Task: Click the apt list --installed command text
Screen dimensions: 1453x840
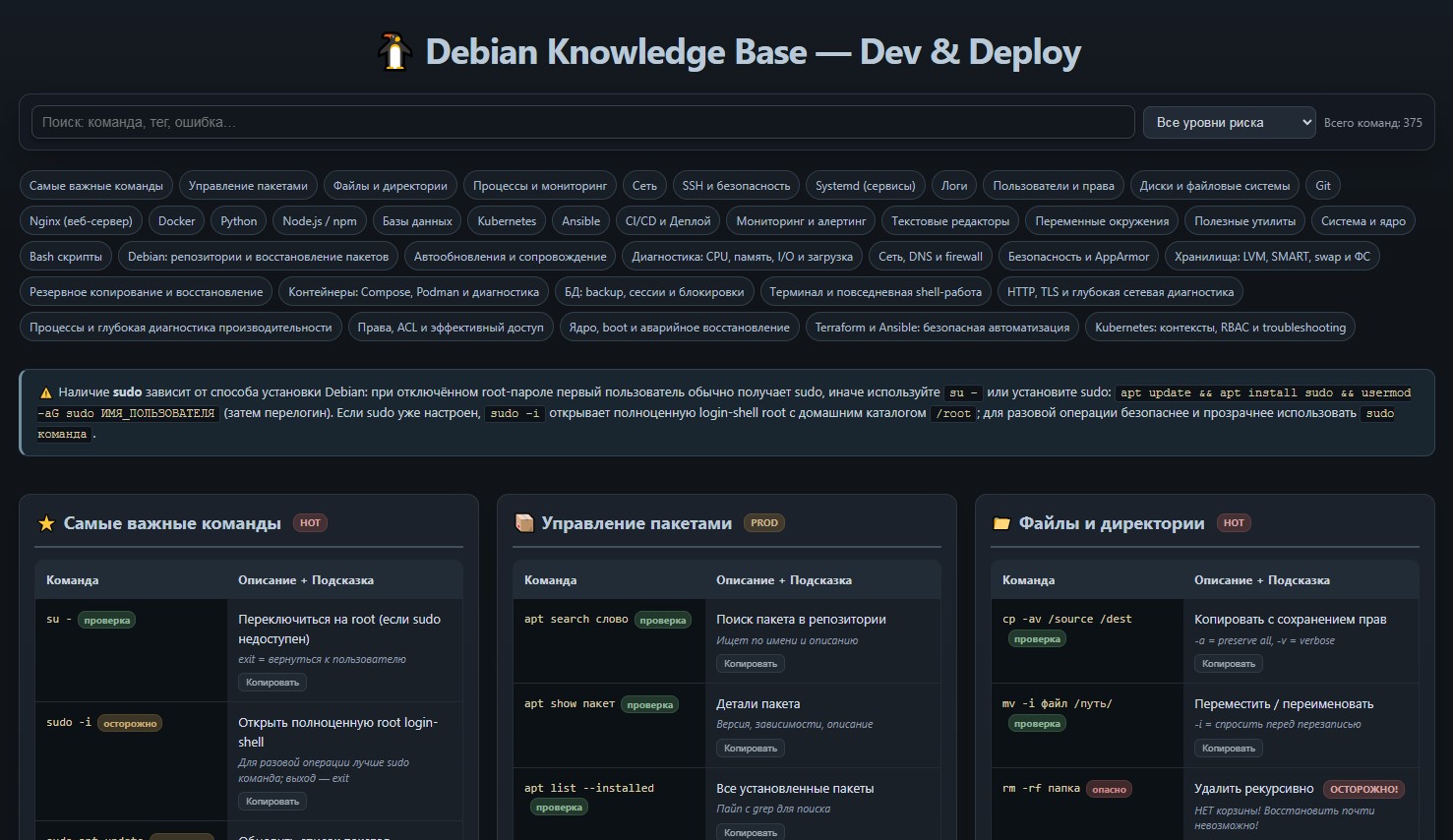Action: 589,788
